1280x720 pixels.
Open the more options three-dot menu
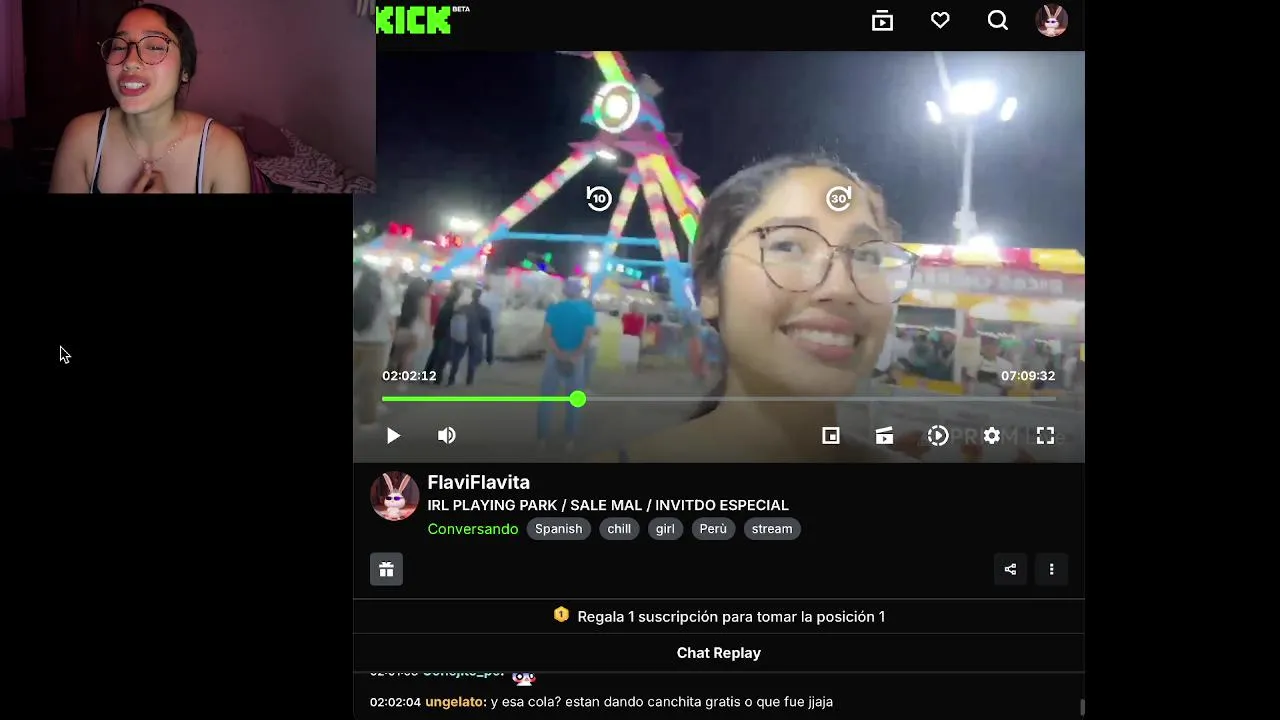pyautogui.click(x=1051, y=569)
